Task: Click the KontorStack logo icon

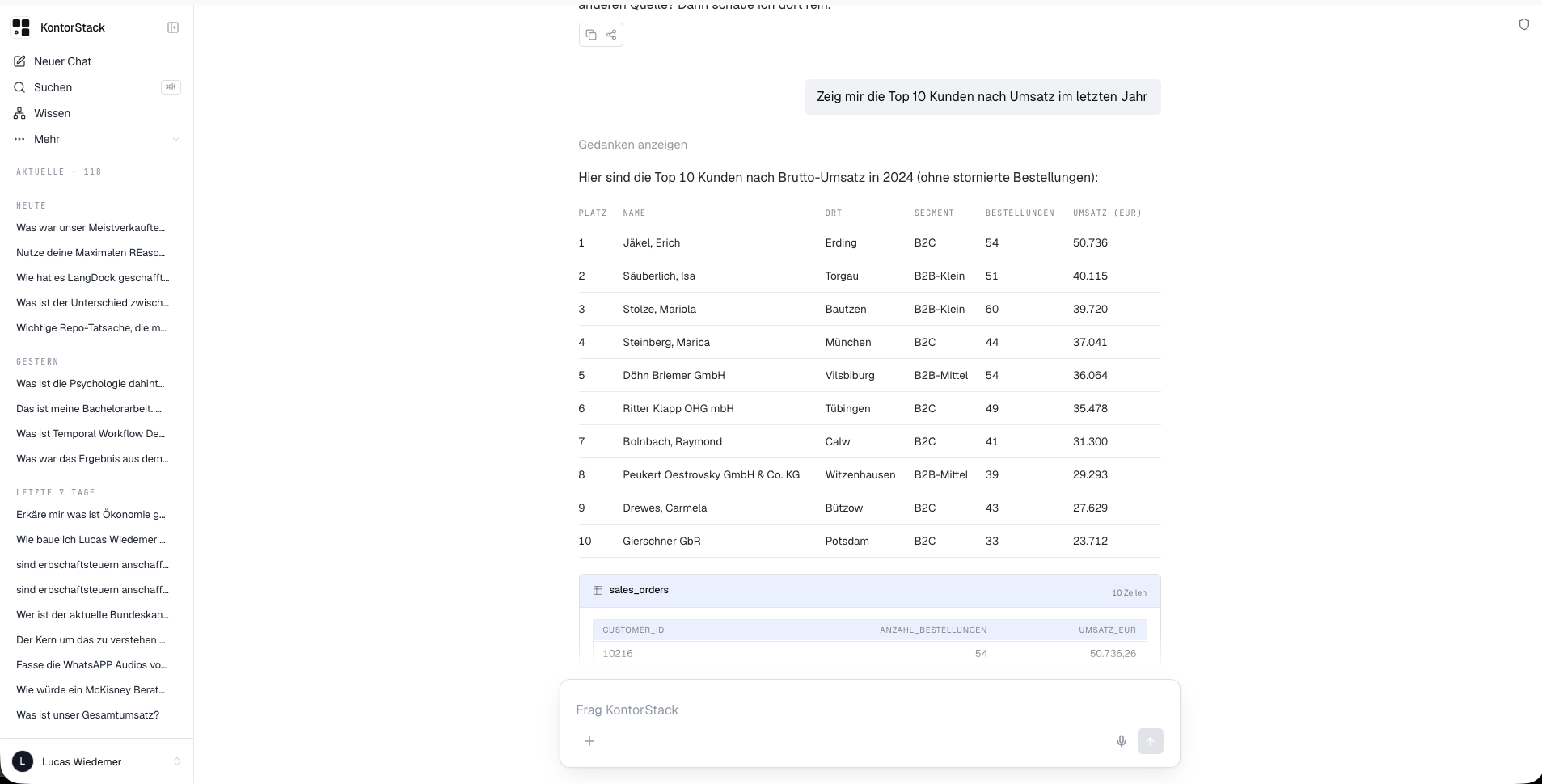Action: [21, 27]
